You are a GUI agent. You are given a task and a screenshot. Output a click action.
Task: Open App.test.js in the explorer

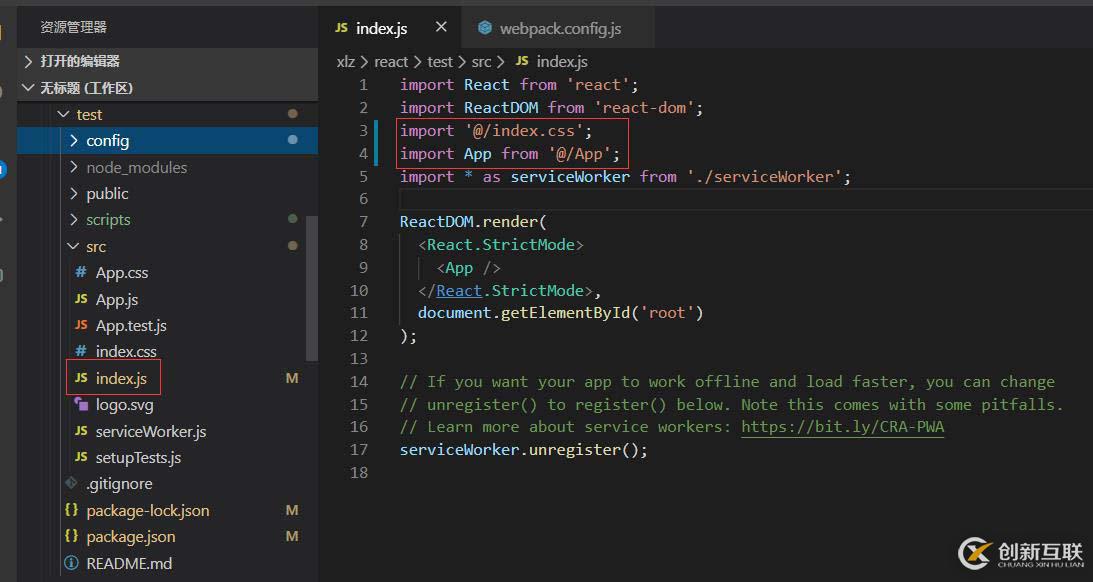pyautogui.click(x=131, y=326)
